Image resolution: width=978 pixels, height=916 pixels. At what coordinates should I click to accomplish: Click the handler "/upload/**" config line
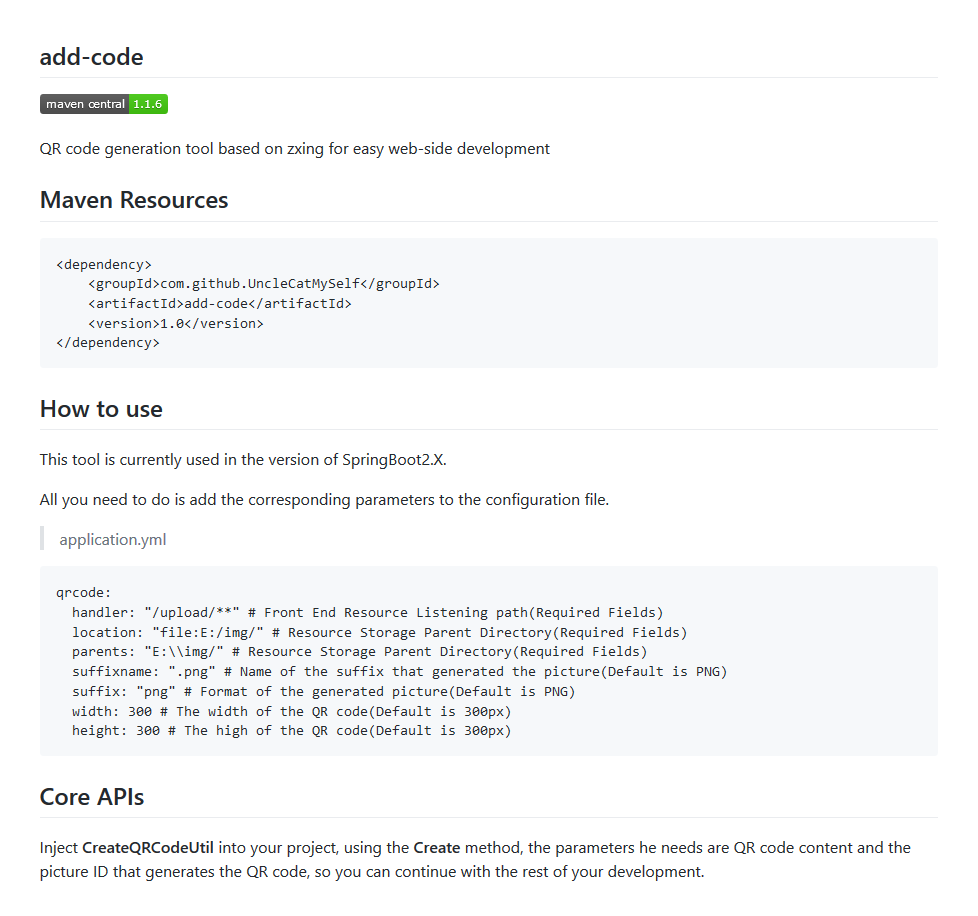coord(366,612)
